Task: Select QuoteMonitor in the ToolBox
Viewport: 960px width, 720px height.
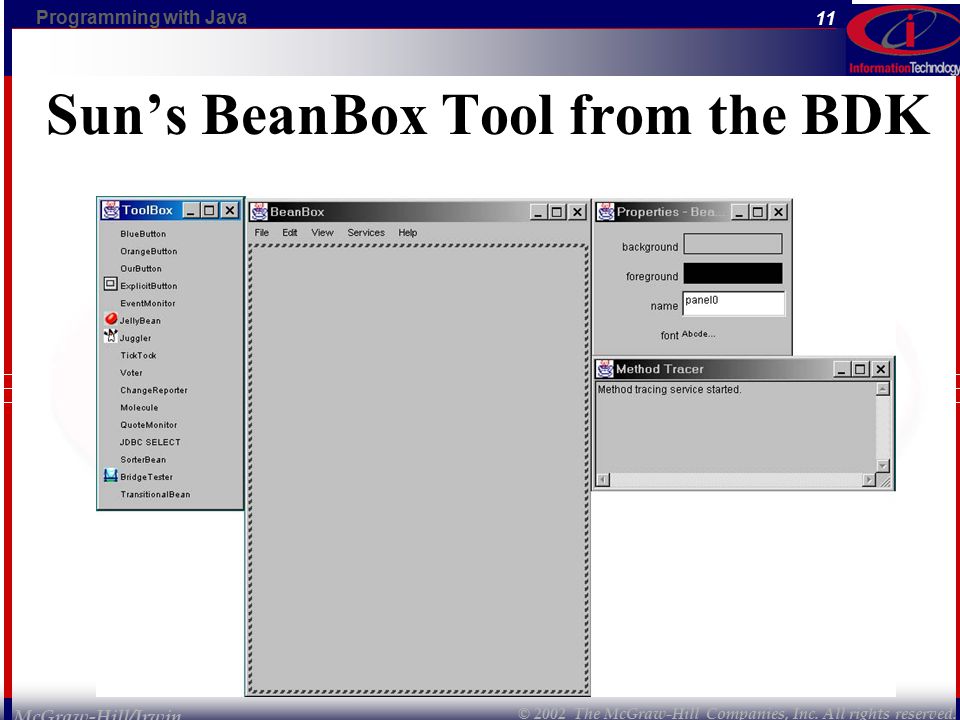Action: [149, 424]
